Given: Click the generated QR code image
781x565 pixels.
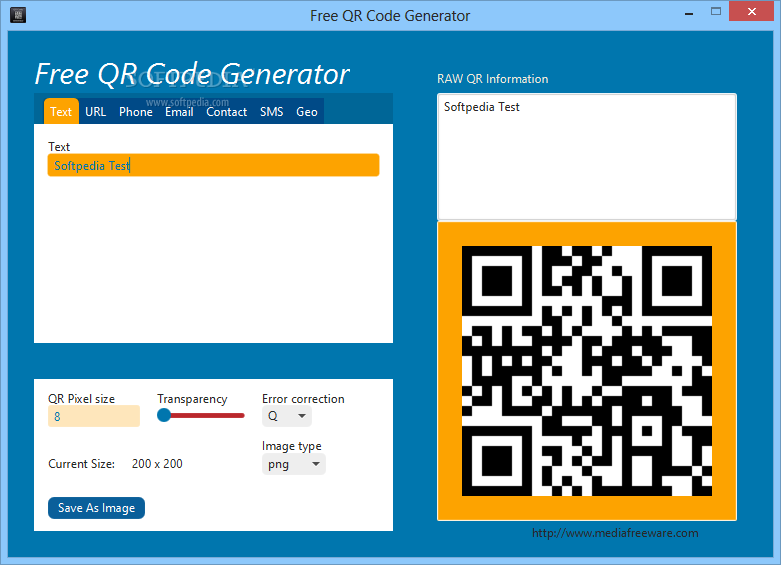Looking at the screenshot, I should 587,371.
